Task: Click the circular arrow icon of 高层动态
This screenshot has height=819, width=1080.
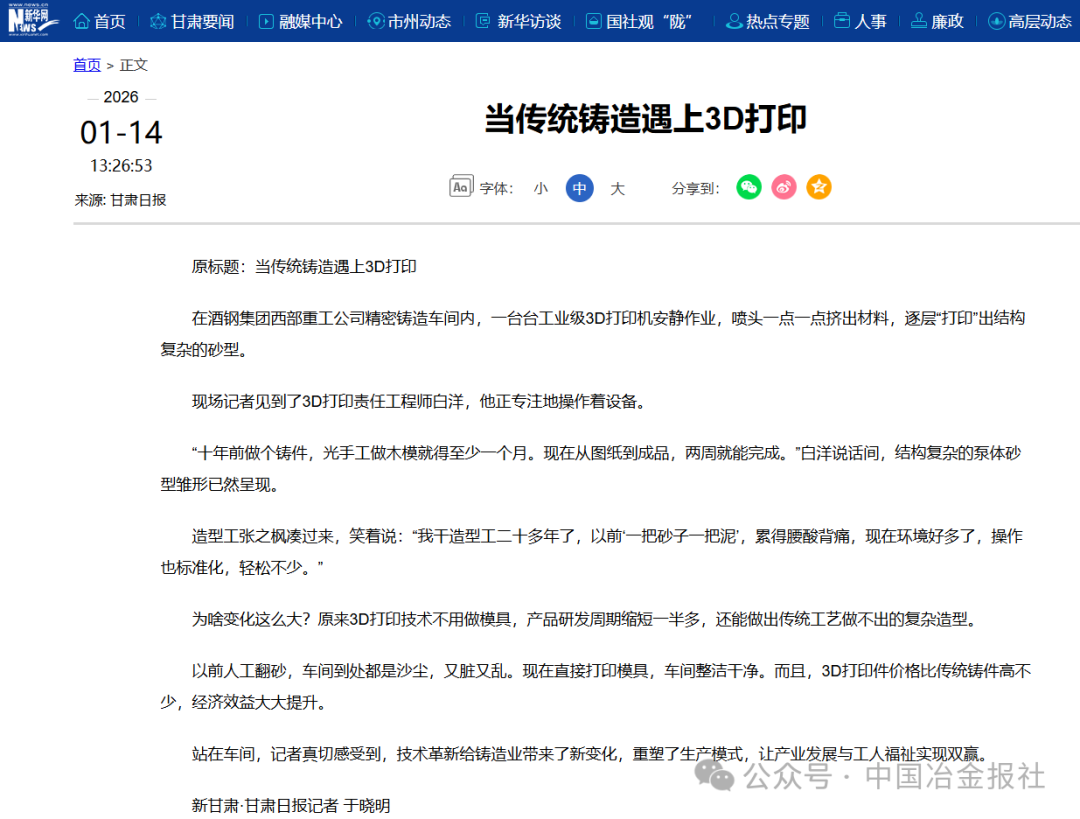Action: (x=995, y=20)
